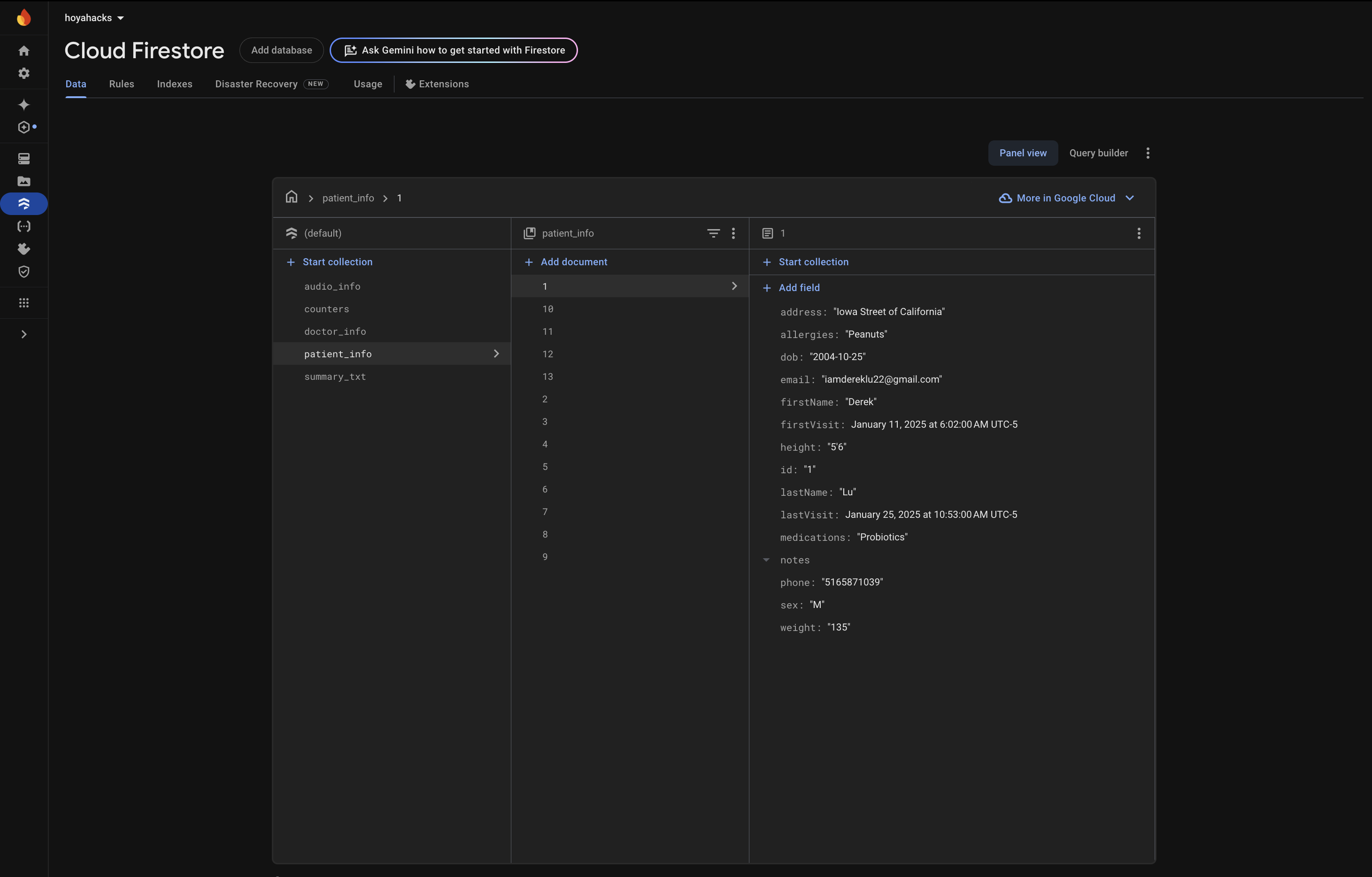Expand the sidebar navigation chevron
Screen dimensions: 1372x877
pyautogui.click(x=23, y=334)
